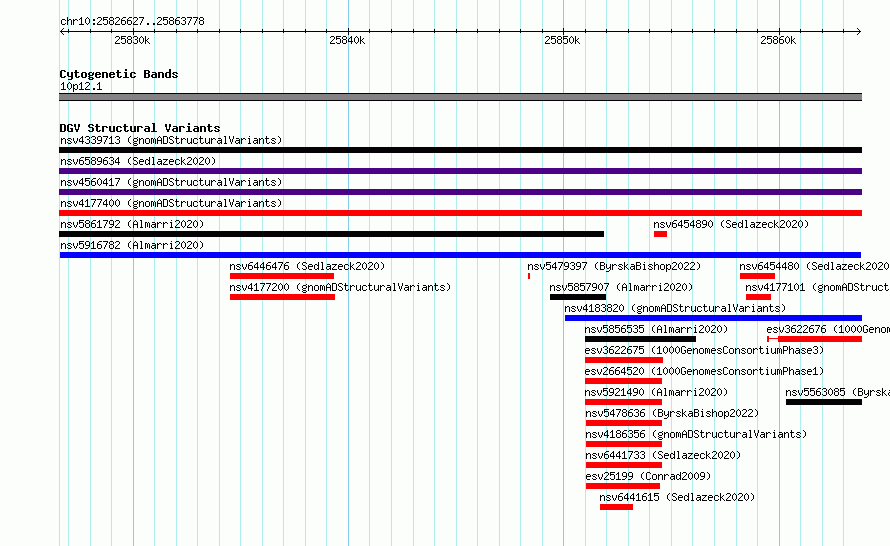Click blue bar under nsv4183820
The height and width of the screenshot is (546, 890).
[x=713, y=318]
